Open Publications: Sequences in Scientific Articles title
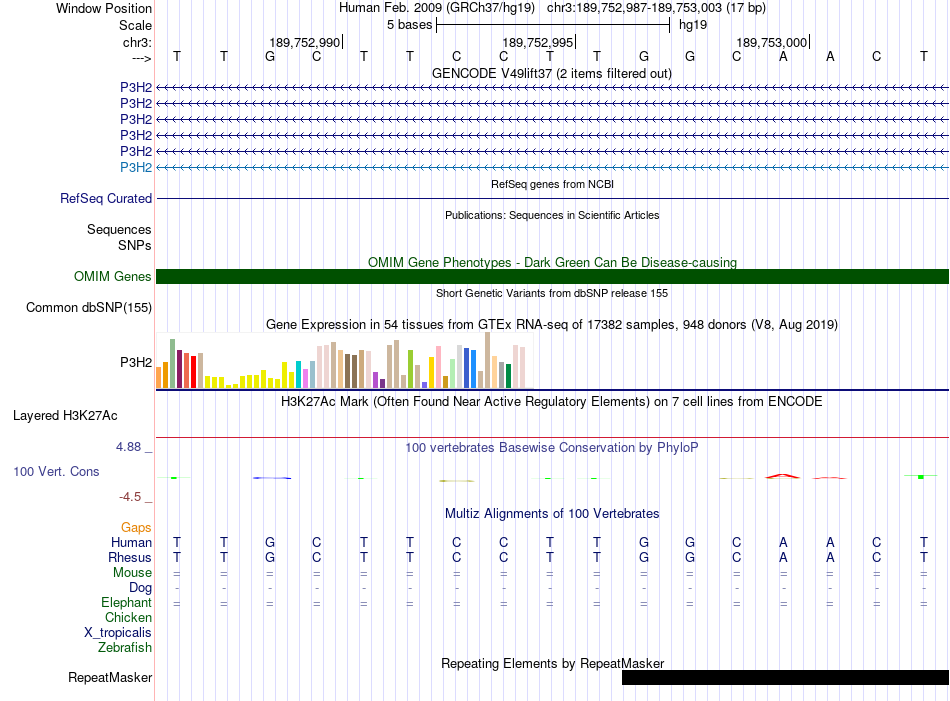950x701 pixels. [552, 215]
